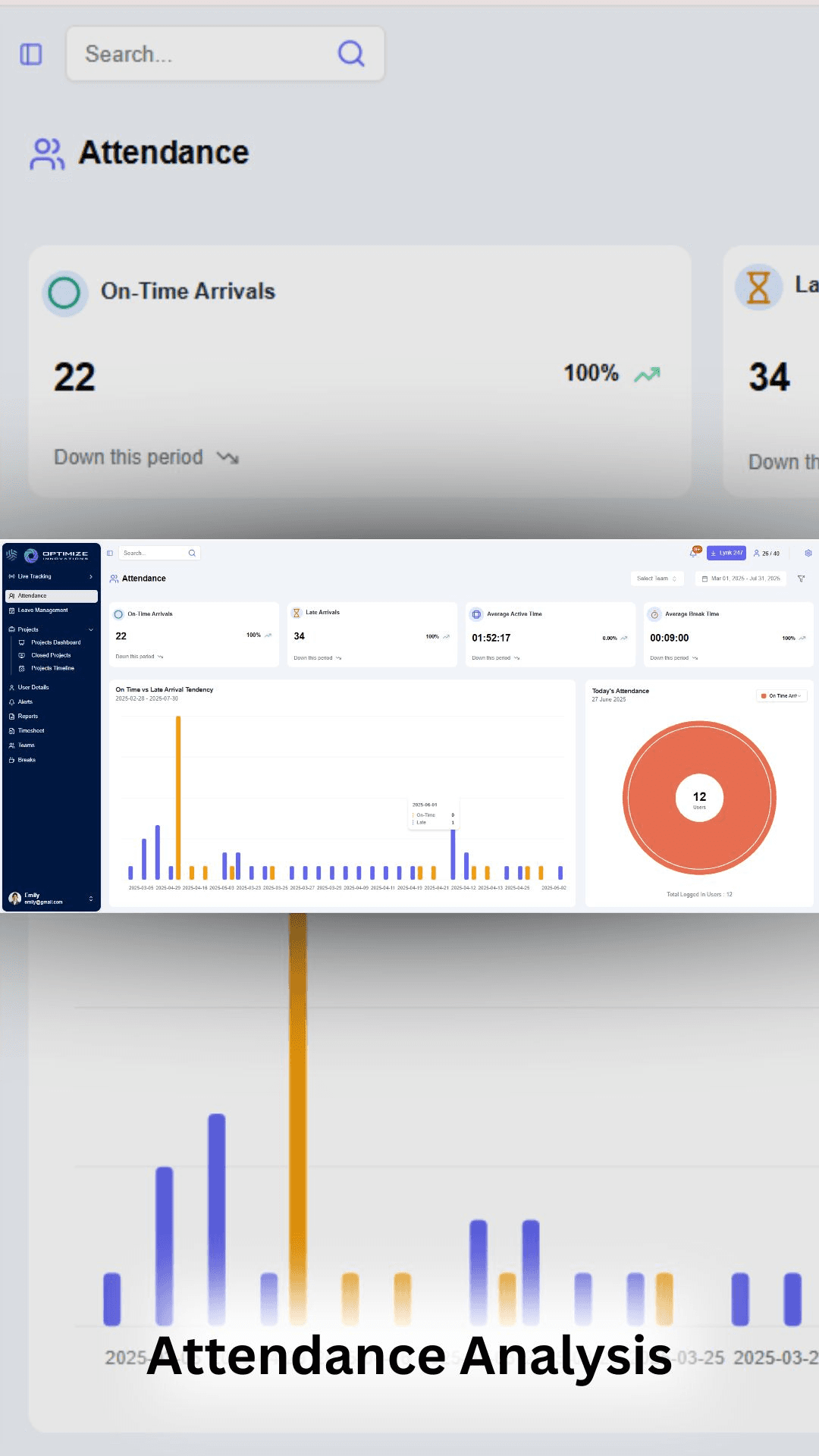Expand the Live Tracking menu chevron
Image resolution: width=819 pixels, height=1456 pixels.
click(x=91, y=576)
